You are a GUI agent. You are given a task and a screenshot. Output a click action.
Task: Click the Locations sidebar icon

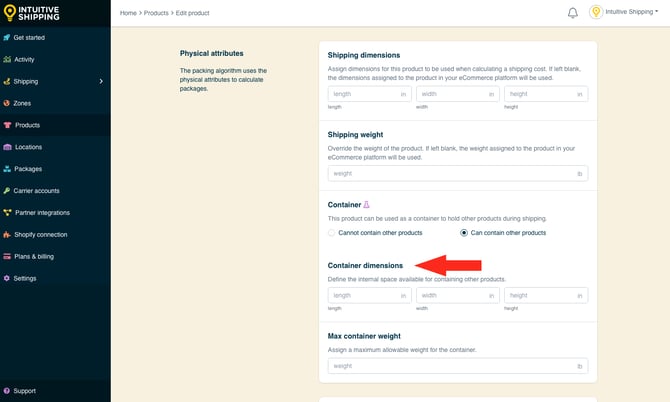pos(7,147)
